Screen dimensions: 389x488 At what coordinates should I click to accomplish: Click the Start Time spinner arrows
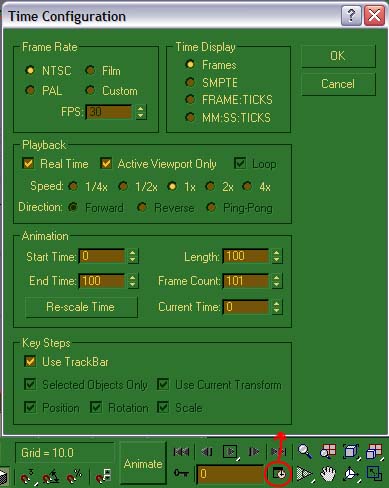[133, 256]
